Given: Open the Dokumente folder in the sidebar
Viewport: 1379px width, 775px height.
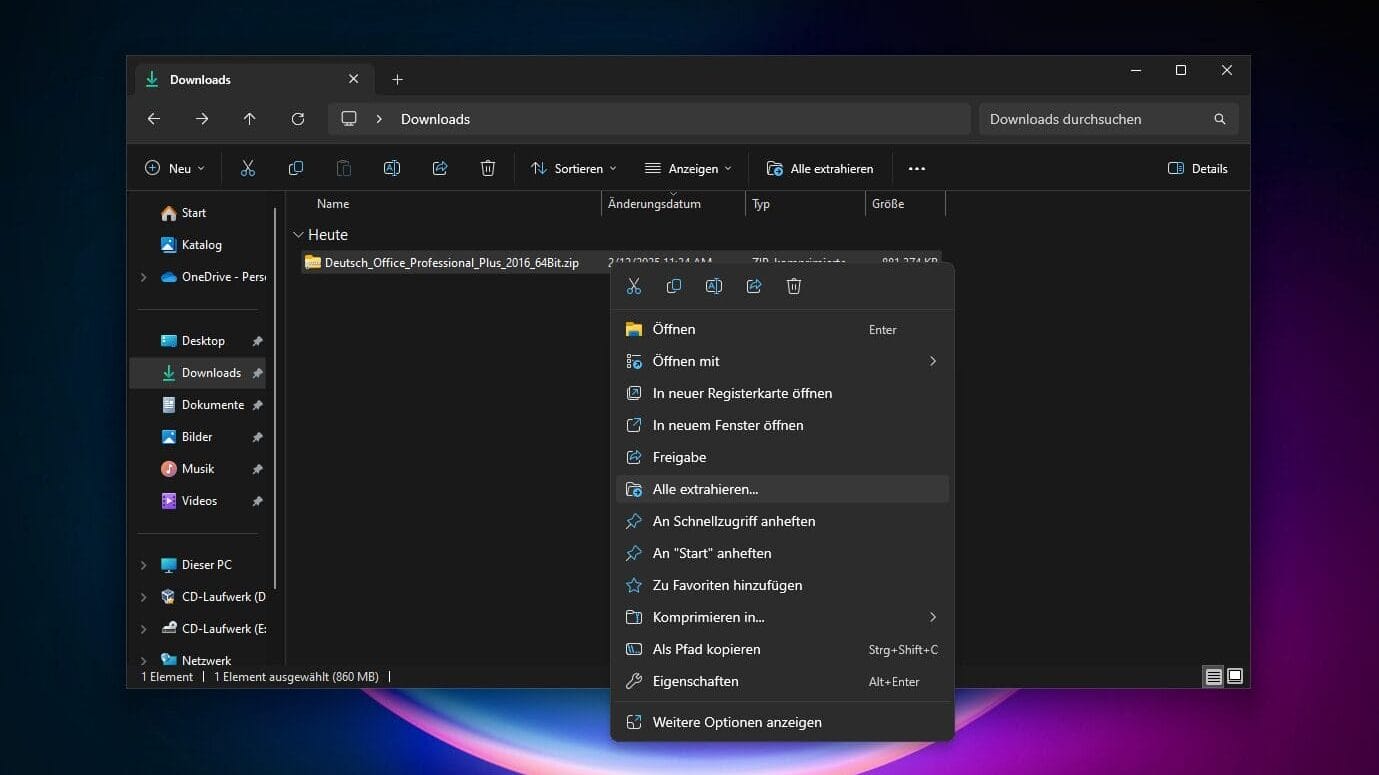Looking at the screenshot, I should [x=212, y=405].
